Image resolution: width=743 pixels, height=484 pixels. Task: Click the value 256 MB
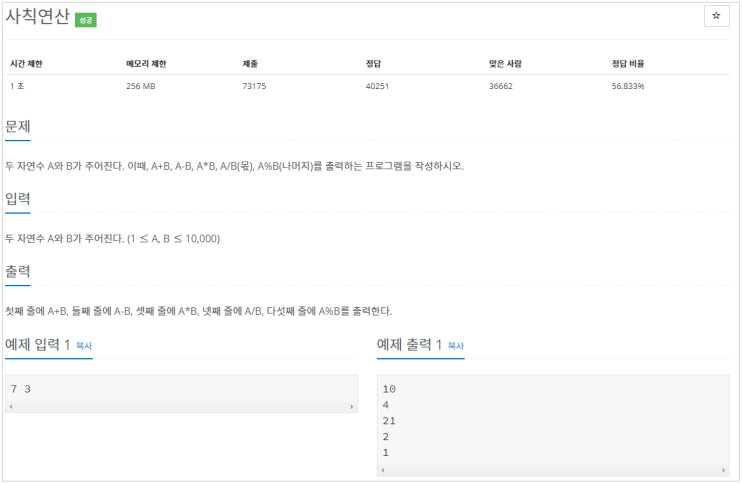click(141, 86)
